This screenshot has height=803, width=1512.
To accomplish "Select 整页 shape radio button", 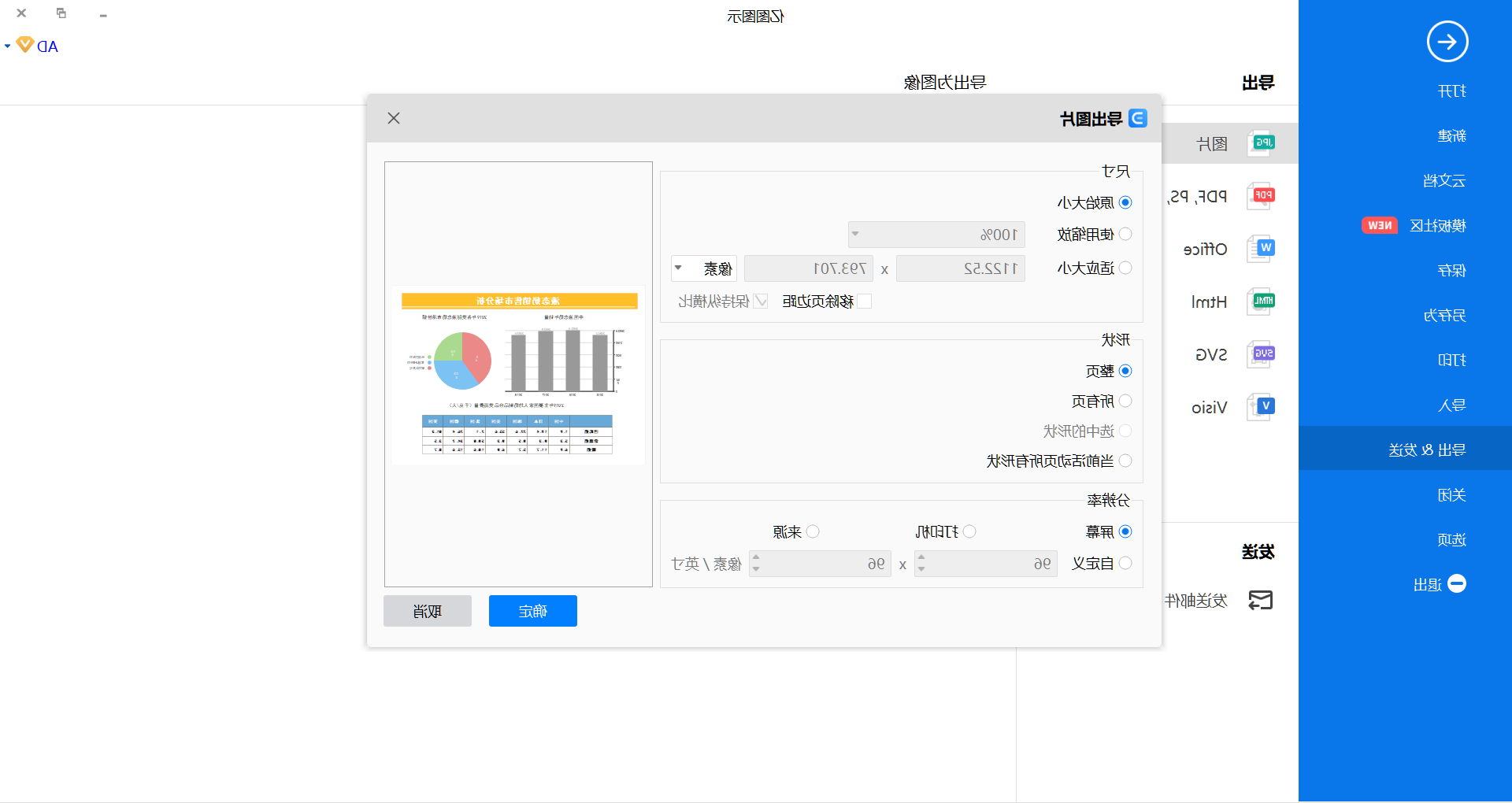I will click(1125, 371).
